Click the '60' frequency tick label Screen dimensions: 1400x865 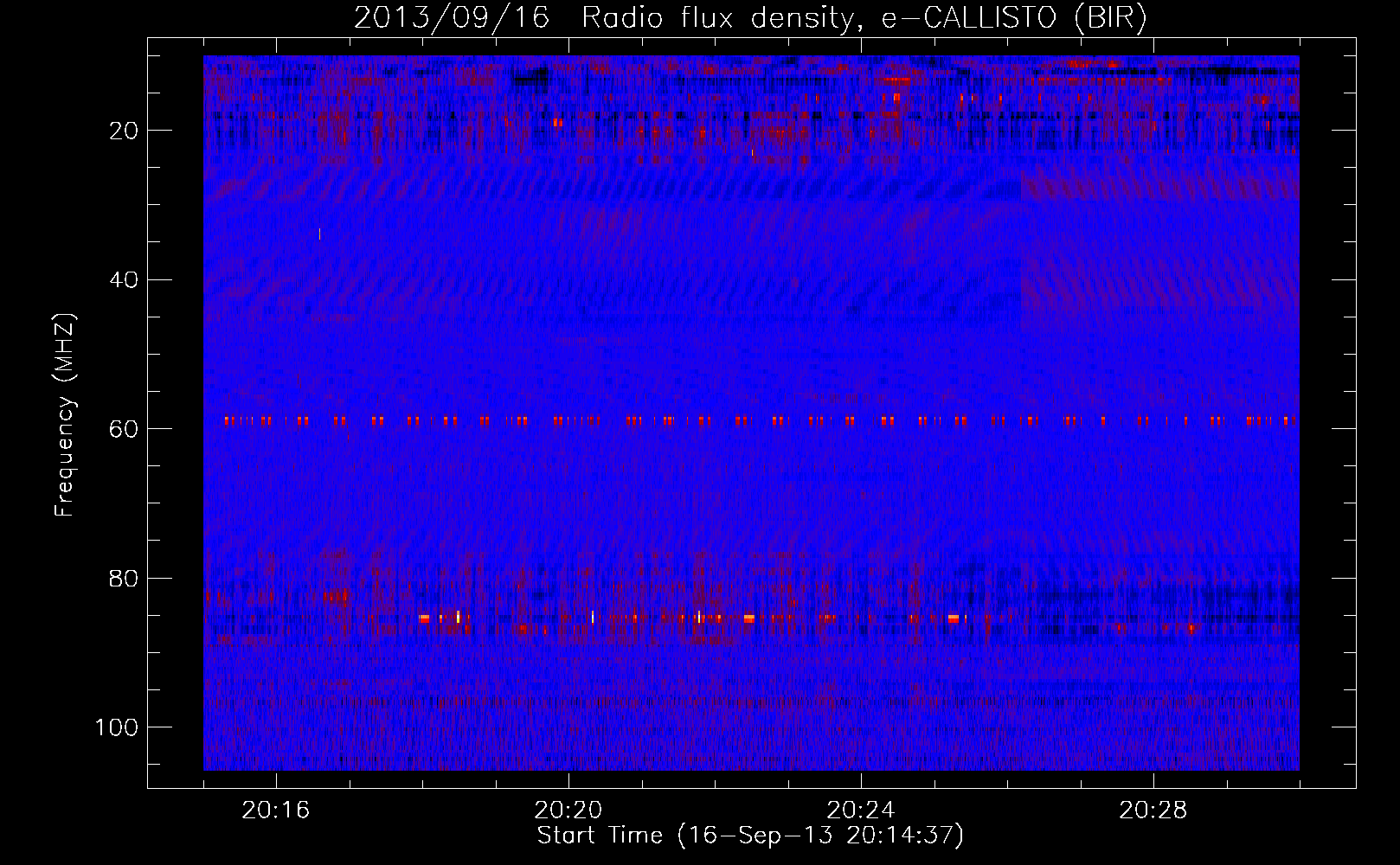[x=124, y=429]
